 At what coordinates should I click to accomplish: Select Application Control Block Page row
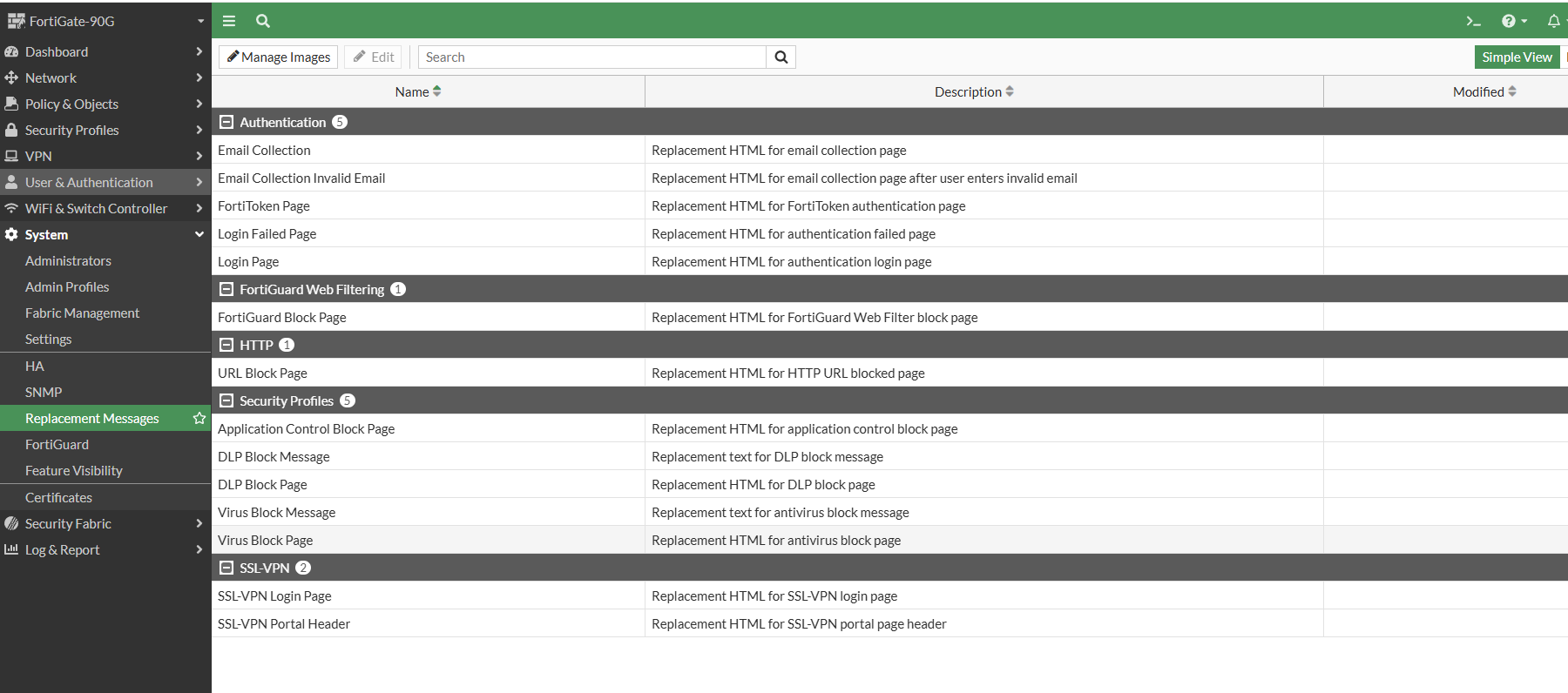coord(889,428)
